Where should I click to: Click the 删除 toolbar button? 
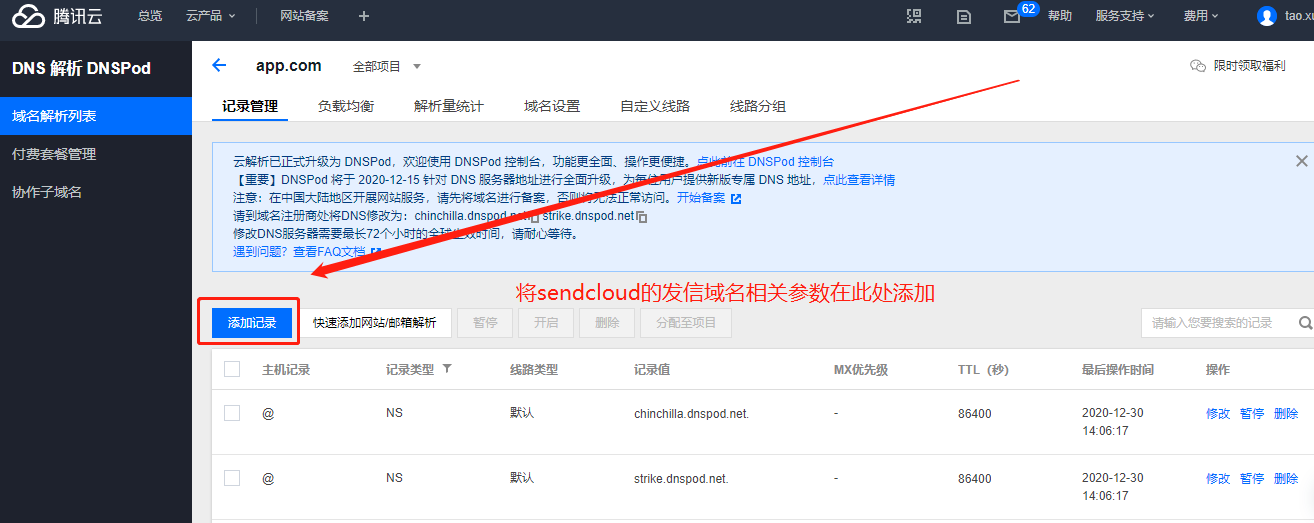click(x=607, y=323)
